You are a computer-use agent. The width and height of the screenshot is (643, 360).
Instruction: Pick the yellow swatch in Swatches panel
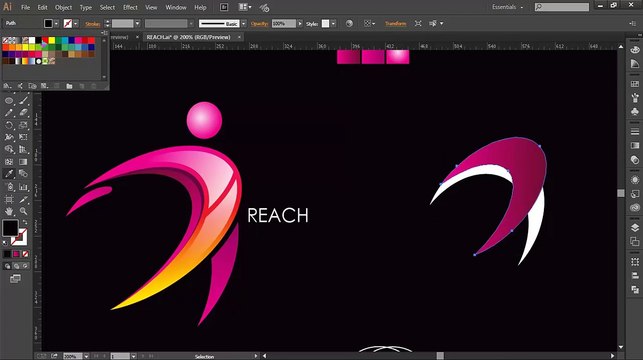[x=52, y=40]
